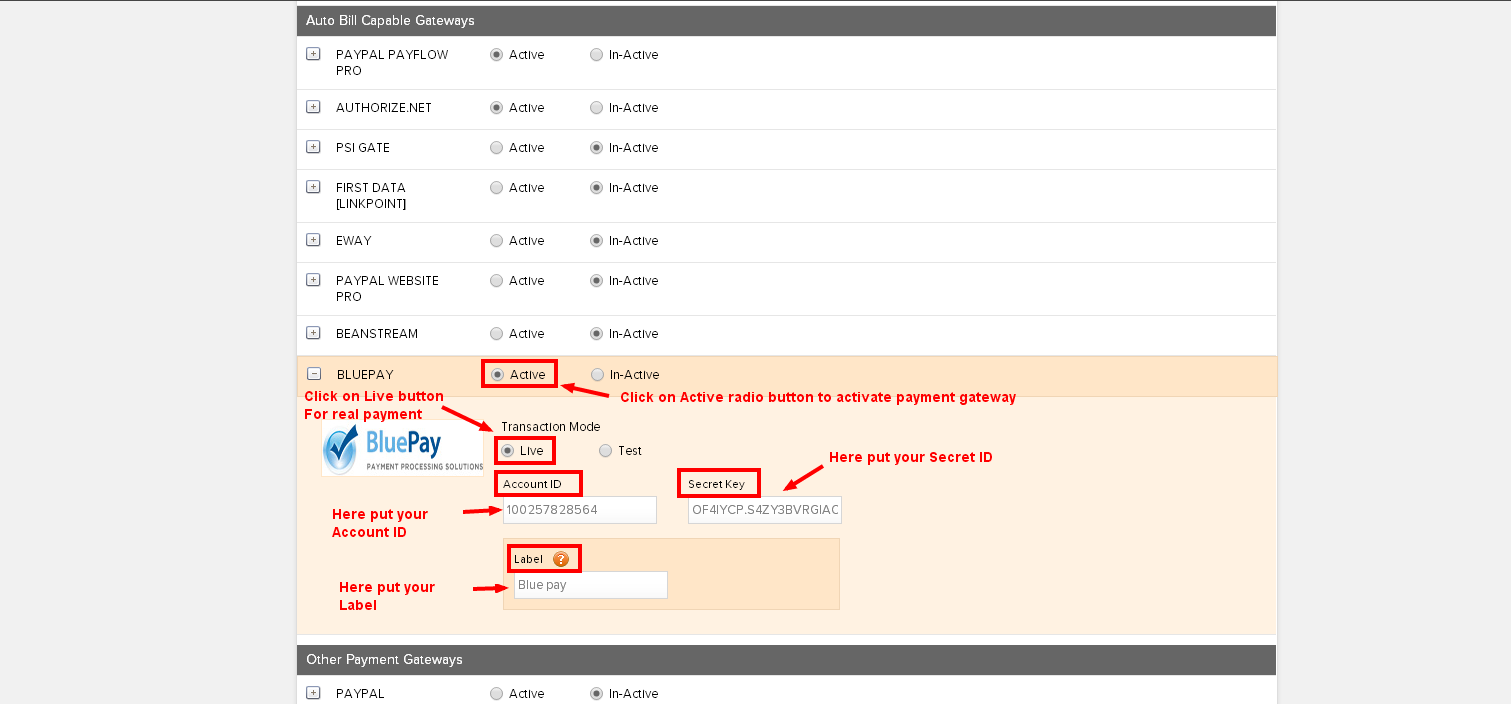Image resolution: width=1511 pixels, height=704 pixels.
Task: Click the BEANSTREAM gateway name
Action: (377, 334)
